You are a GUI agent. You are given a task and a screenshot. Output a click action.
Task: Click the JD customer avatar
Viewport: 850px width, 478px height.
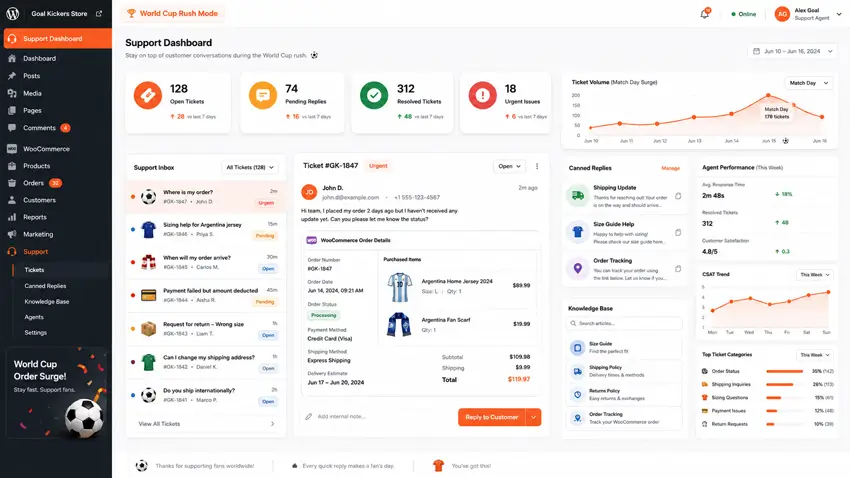click(x=309, y=192)
